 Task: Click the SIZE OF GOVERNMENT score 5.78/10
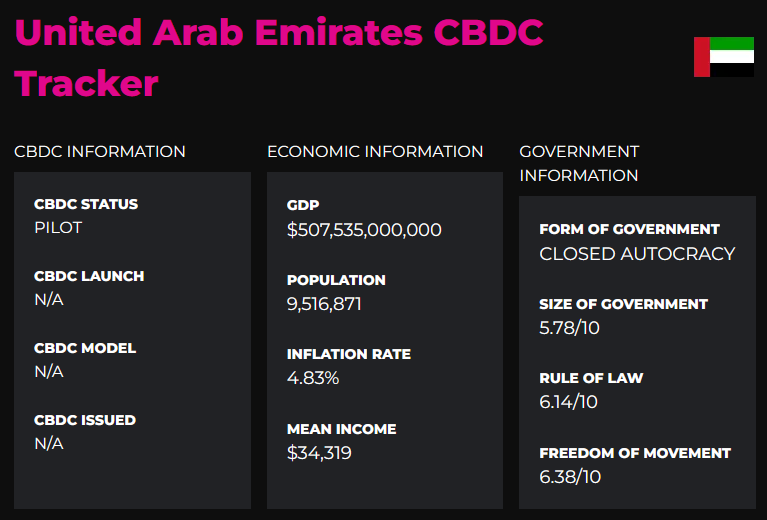(569, 328)
